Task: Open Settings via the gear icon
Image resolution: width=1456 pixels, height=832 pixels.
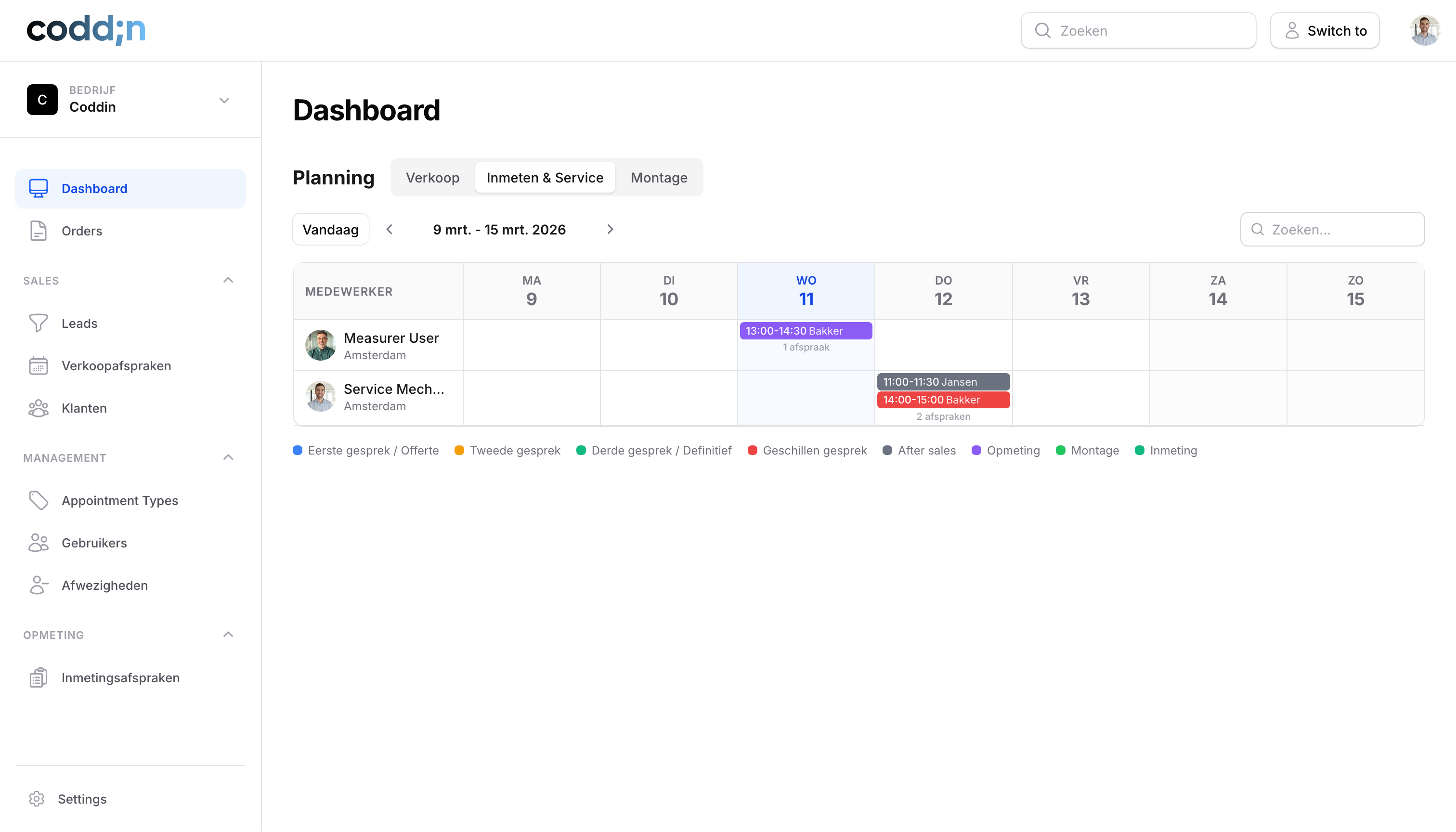Action: pos(37,799)
